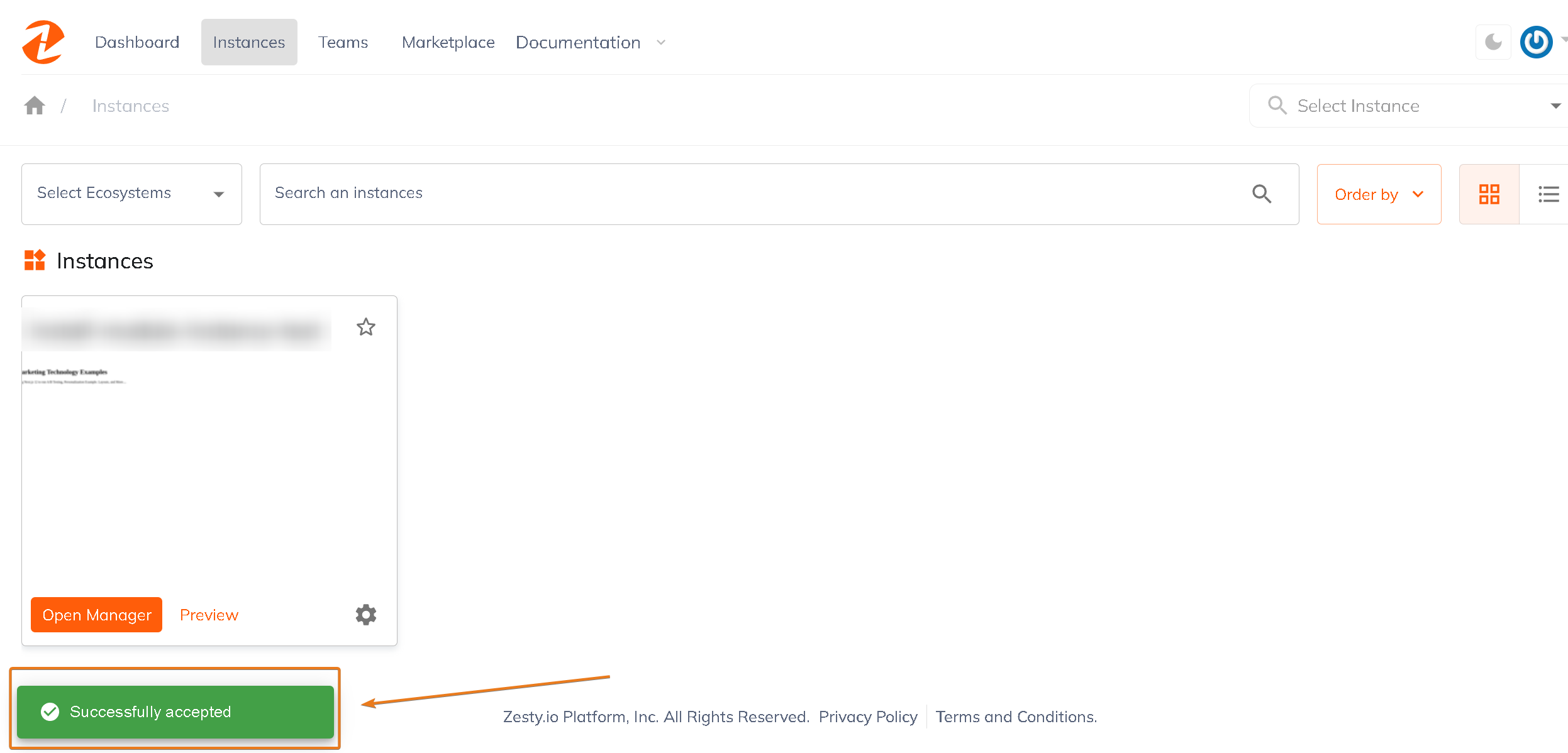The width and height of the screenshot is (1568, 753).
Task: Click the settings gear icon on instance
Action: point(366,614)
